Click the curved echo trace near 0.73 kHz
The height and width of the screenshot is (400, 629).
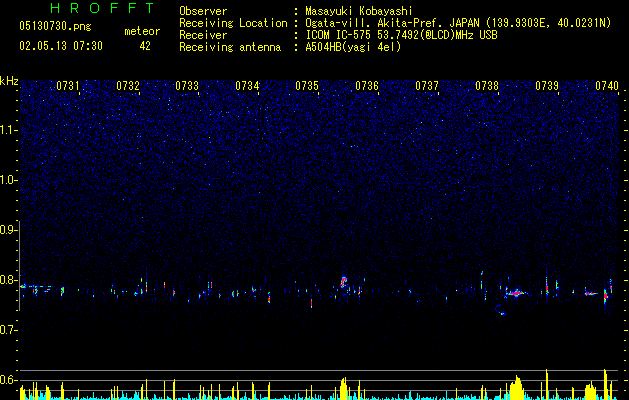501,310
